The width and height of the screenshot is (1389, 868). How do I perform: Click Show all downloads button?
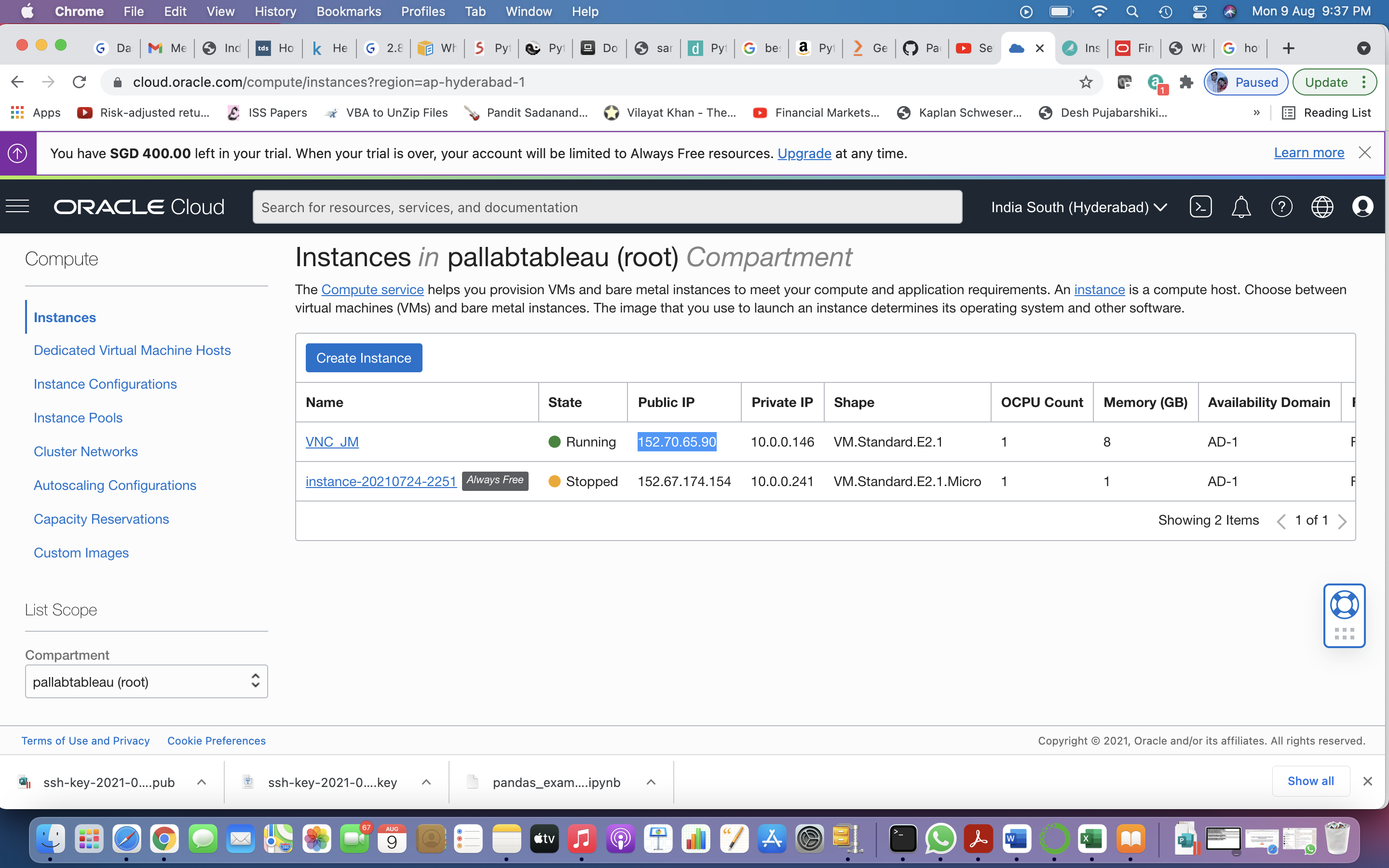coord(1310,781)
